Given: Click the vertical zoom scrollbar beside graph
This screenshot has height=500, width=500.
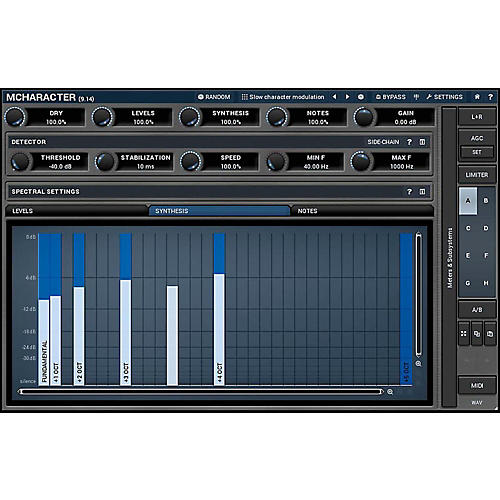Looking at the screenshot, I should click(419, 295).
